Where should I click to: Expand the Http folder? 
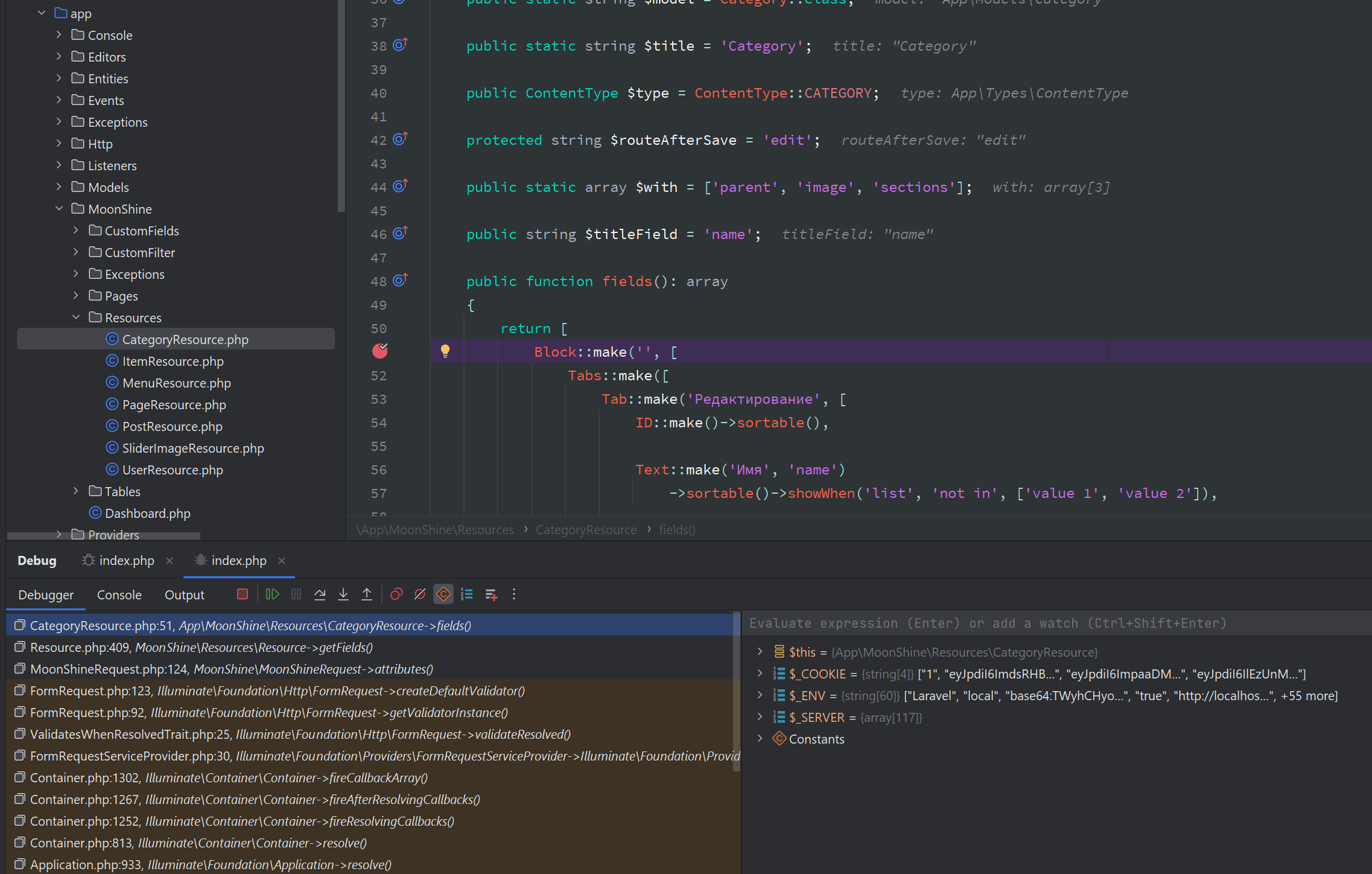coord(59,143)
